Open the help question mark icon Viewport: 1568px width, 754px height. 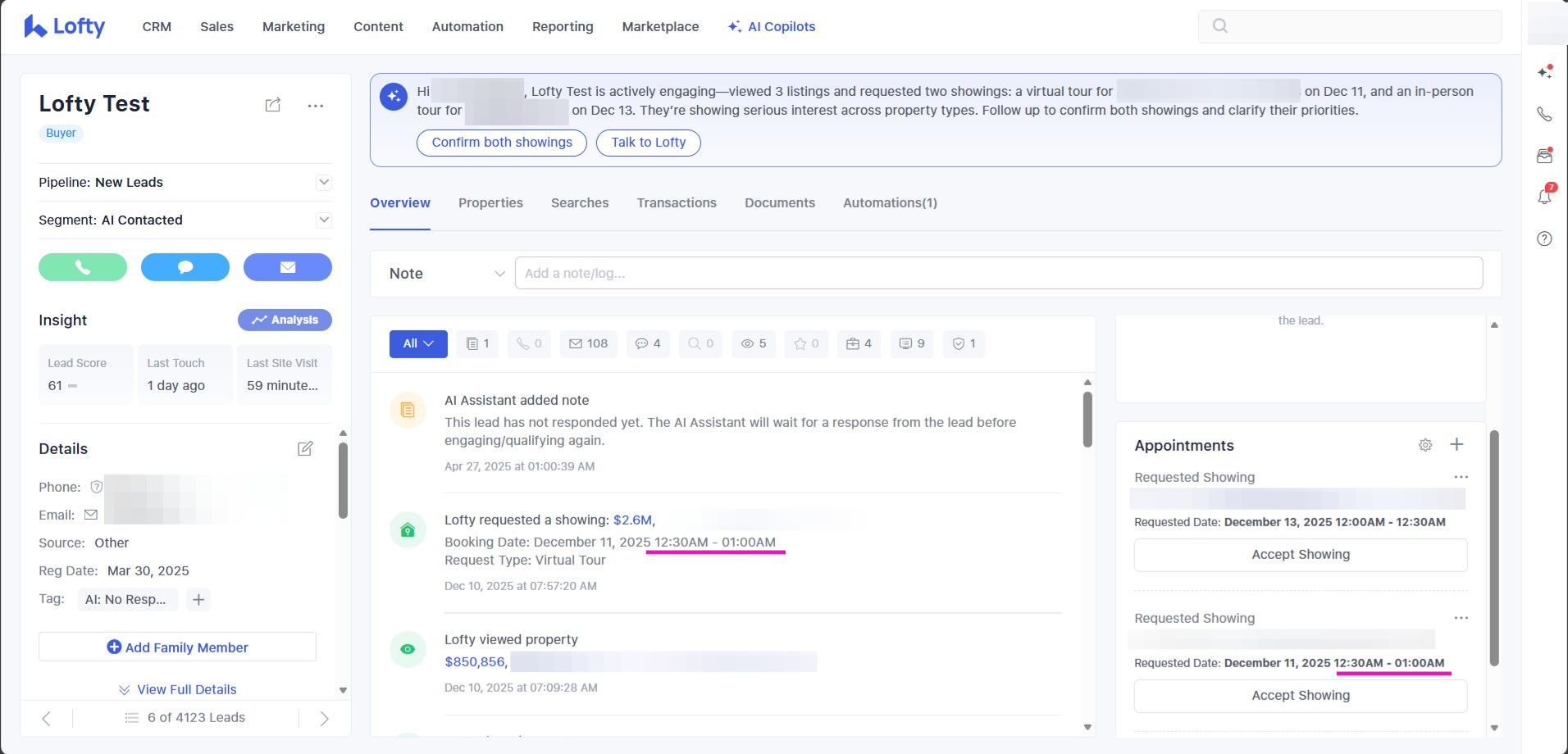(1544, 238)
